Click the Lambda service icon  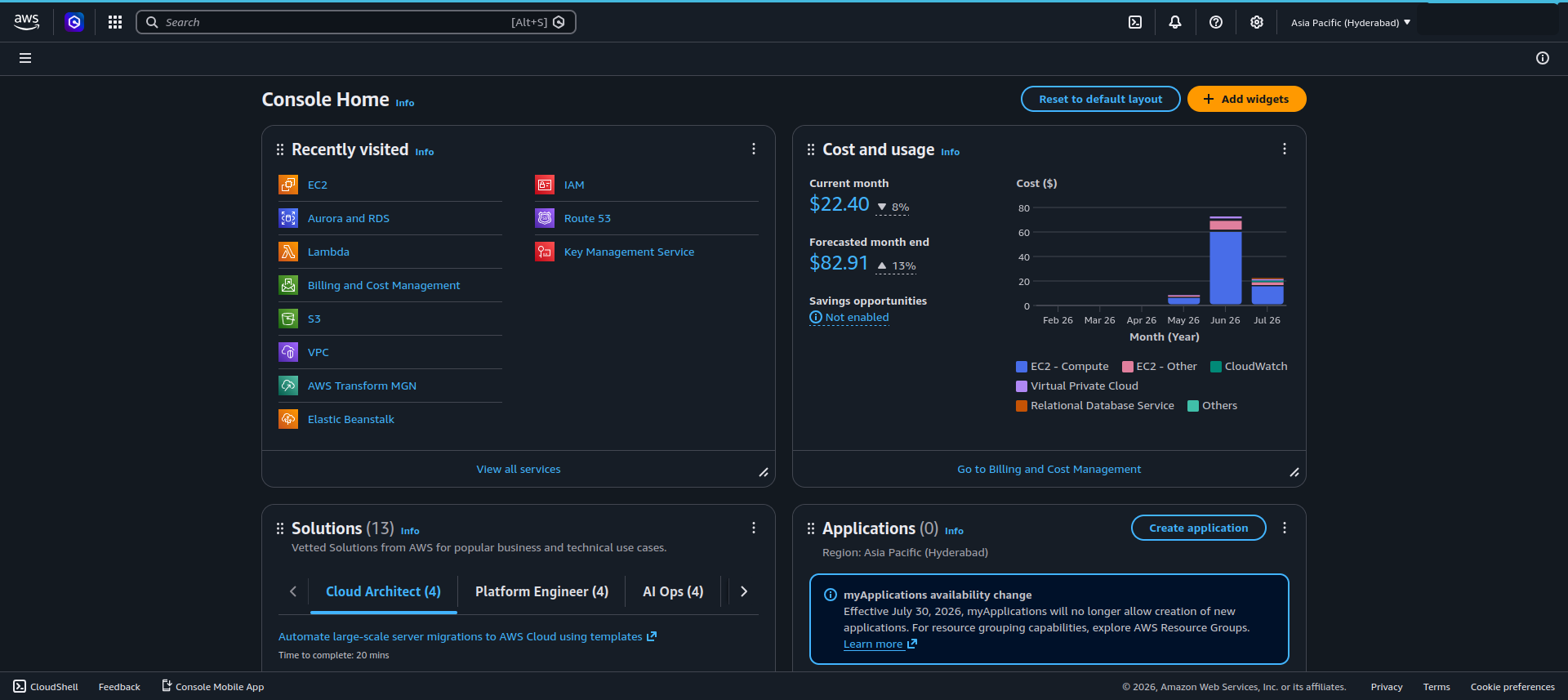coord(288,252)
